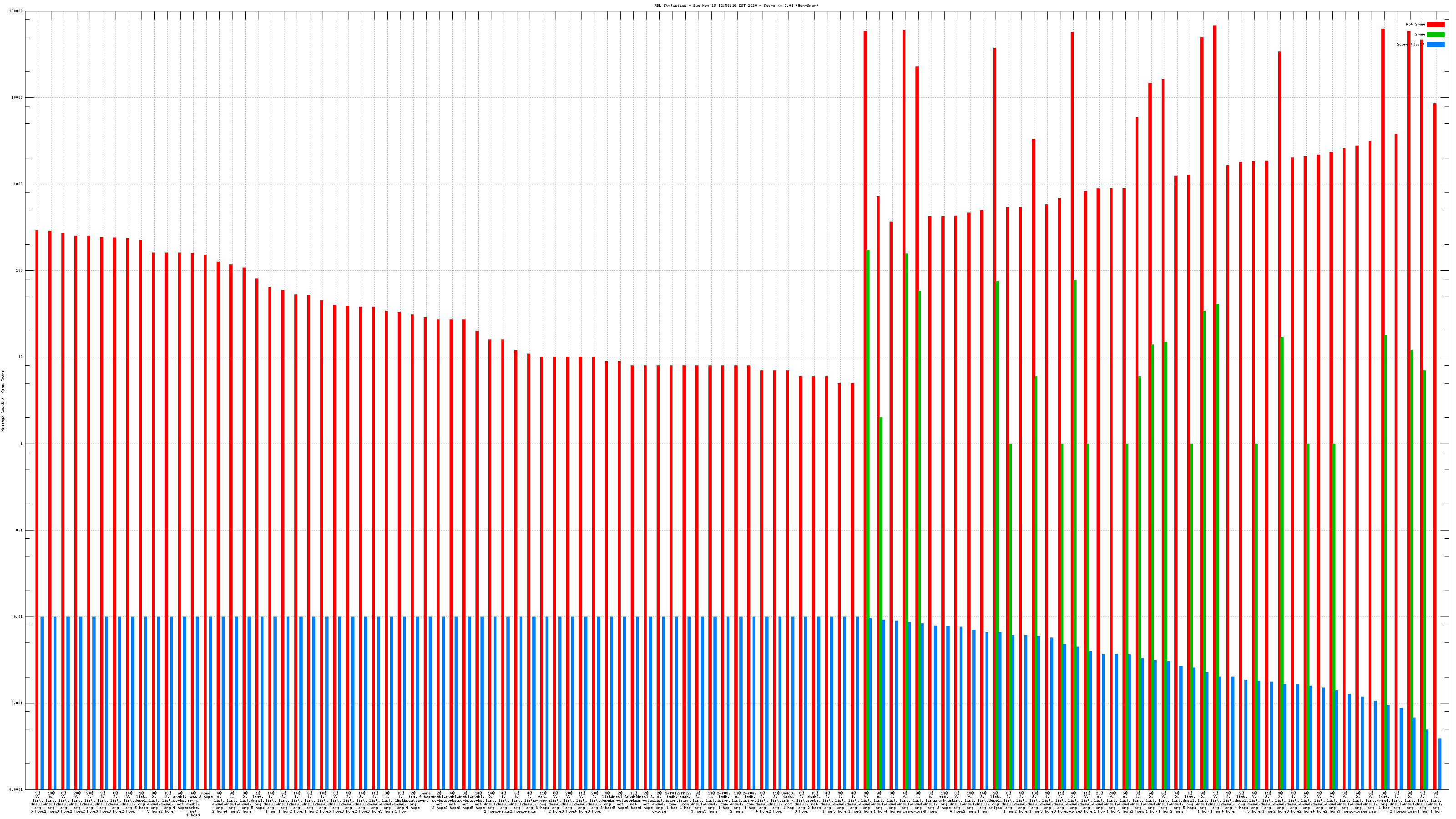Click the 1000 y-axis tick label
Screen dimensions: 1456x819
pos(18,184)
